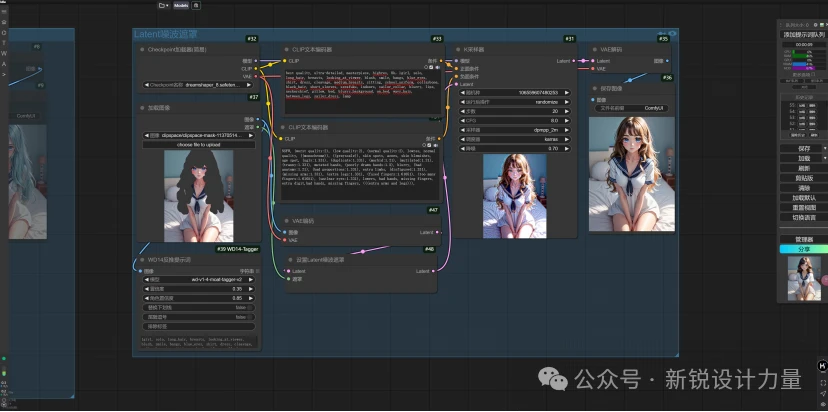Image resolution: width=828 pixels, height=412 pixels.
Task: Increase 步数 20 with its right arrow
Action: click(567, 111)
